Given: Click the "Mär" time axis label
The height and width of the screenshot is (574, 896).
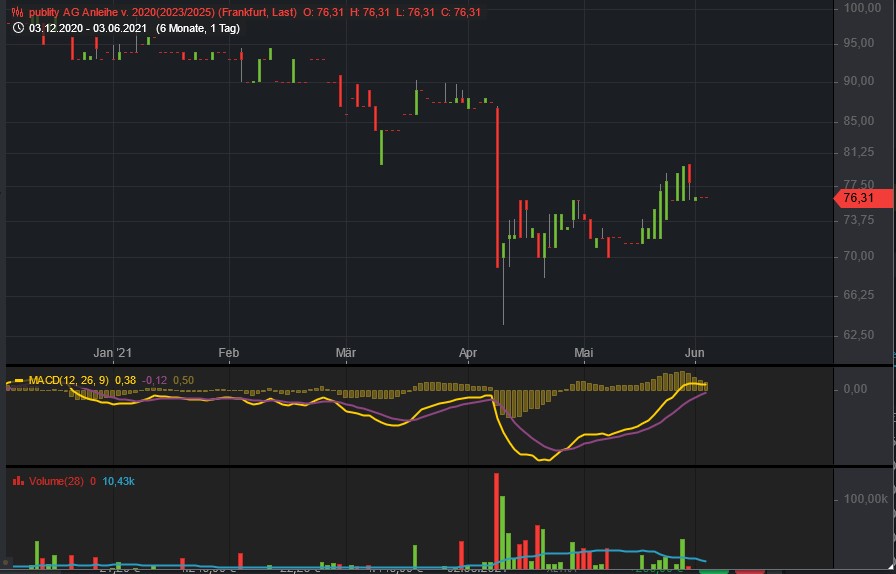Looking at the screenshot, I should click(346, 353).
